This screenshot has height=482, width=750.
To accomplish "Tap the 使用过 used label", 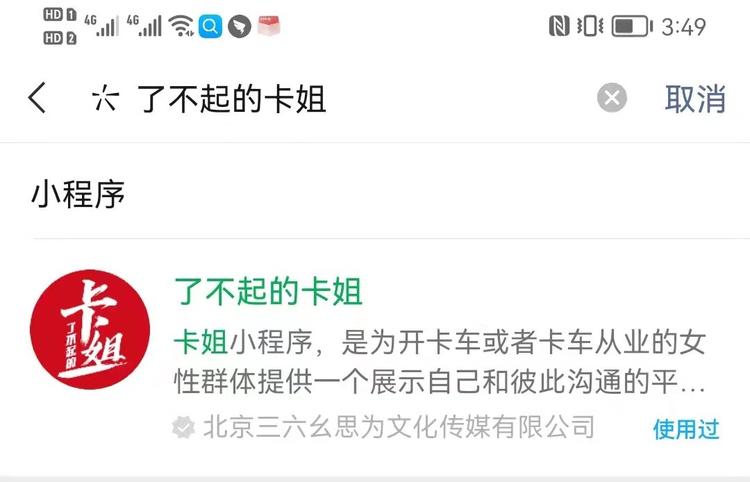I will tap(686, 429).
